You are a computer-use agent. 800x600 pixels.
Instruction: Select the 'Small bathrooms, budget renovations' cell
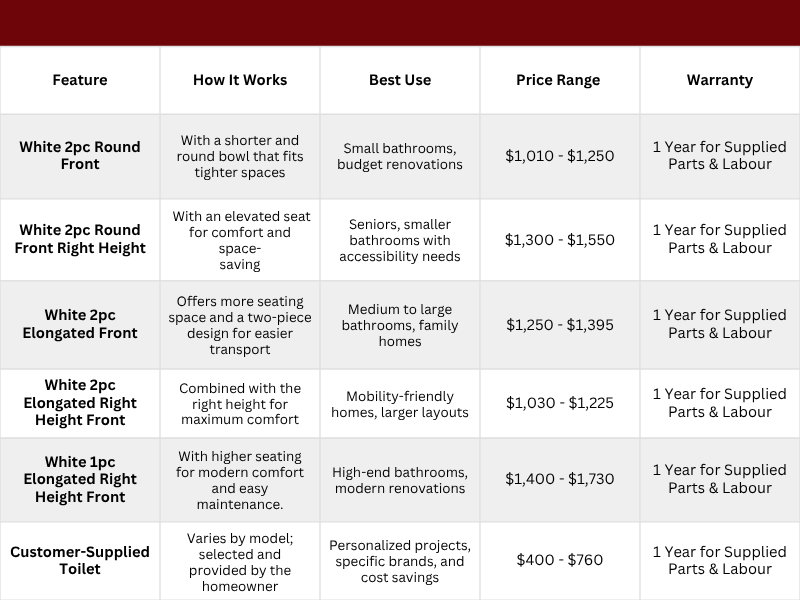point(400,156)
